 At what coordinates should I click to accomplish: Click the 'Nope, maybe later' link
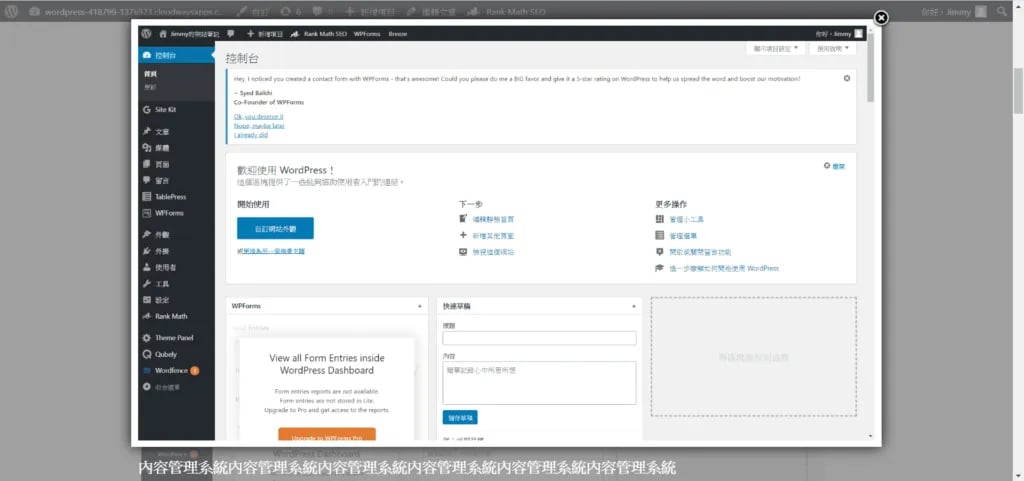pos(259,125)
